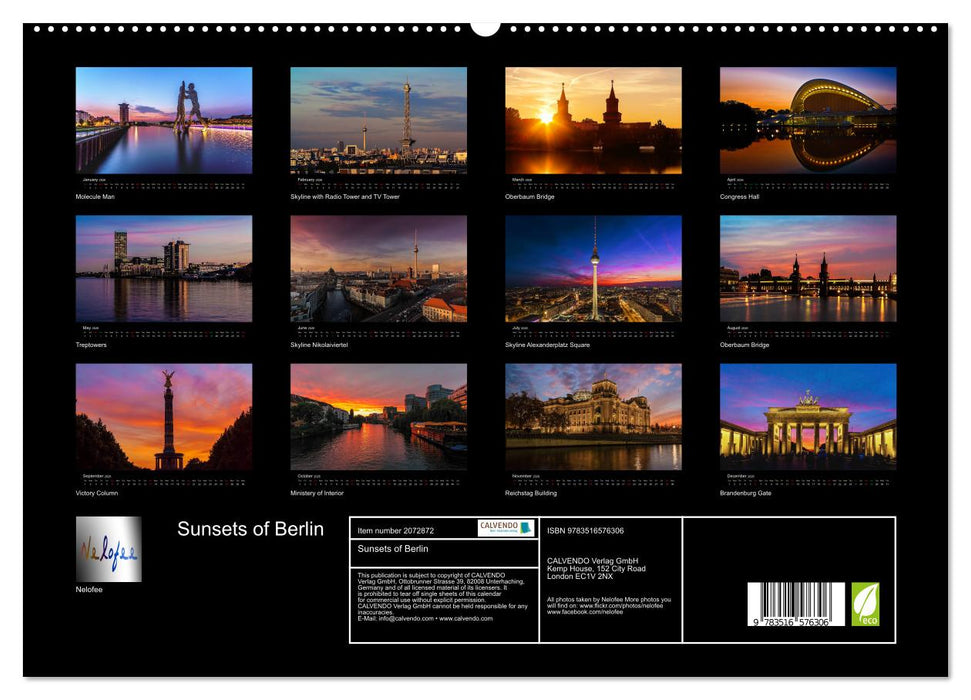Image resolution: width=971 pixels, height=700 pixels.
Task: Select the Sunsets of Berlin title
Action: [x=250, y=528]
